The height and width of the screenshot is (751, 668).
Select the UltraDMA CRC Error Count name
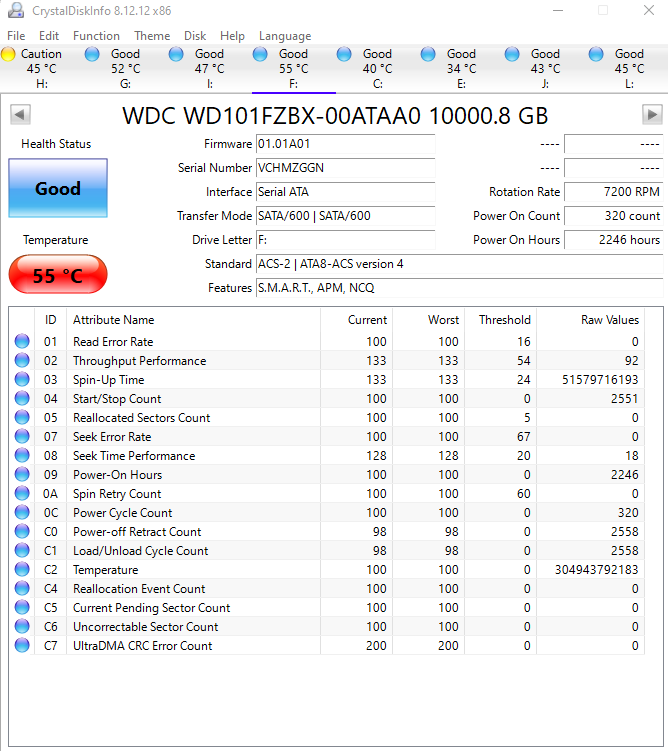(x=142, y=646)
